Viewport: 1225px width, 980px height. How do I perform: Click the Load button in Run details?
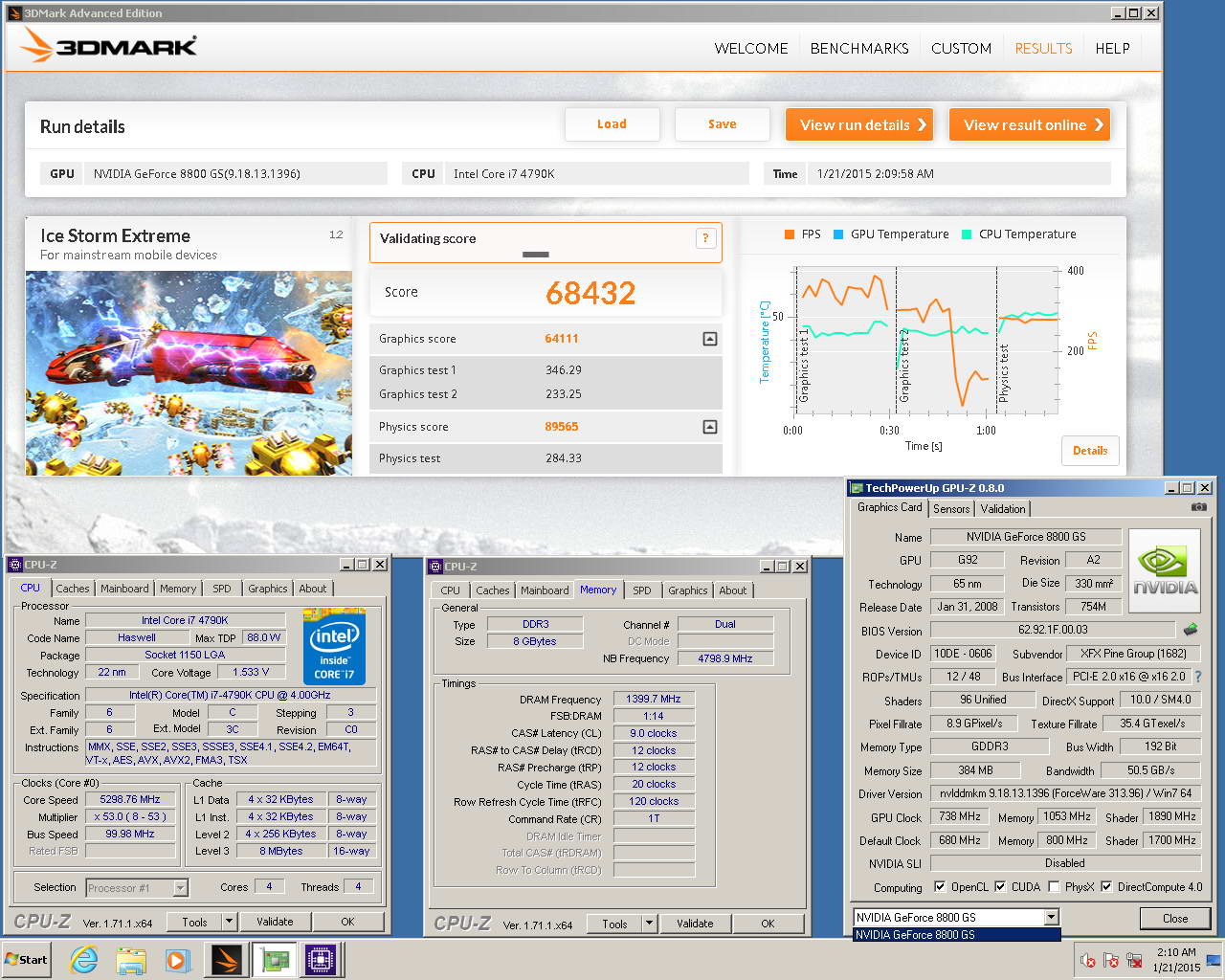click(x=612, y=124)
